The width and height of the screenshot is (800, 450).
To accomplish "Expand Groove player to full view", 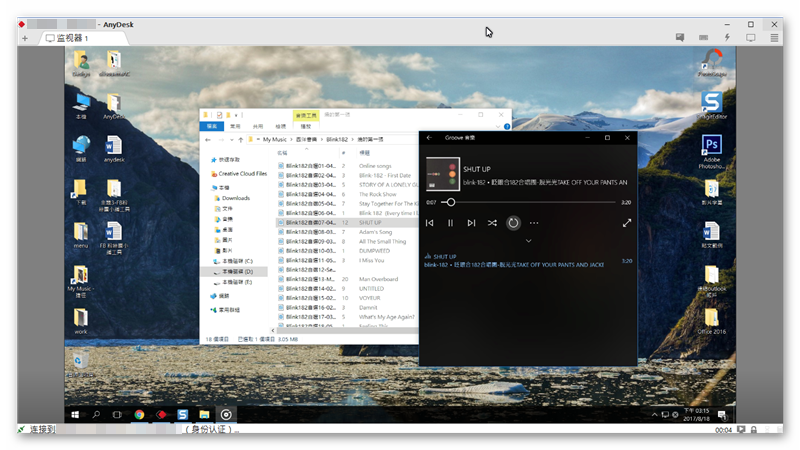I will tap(627, 223).
